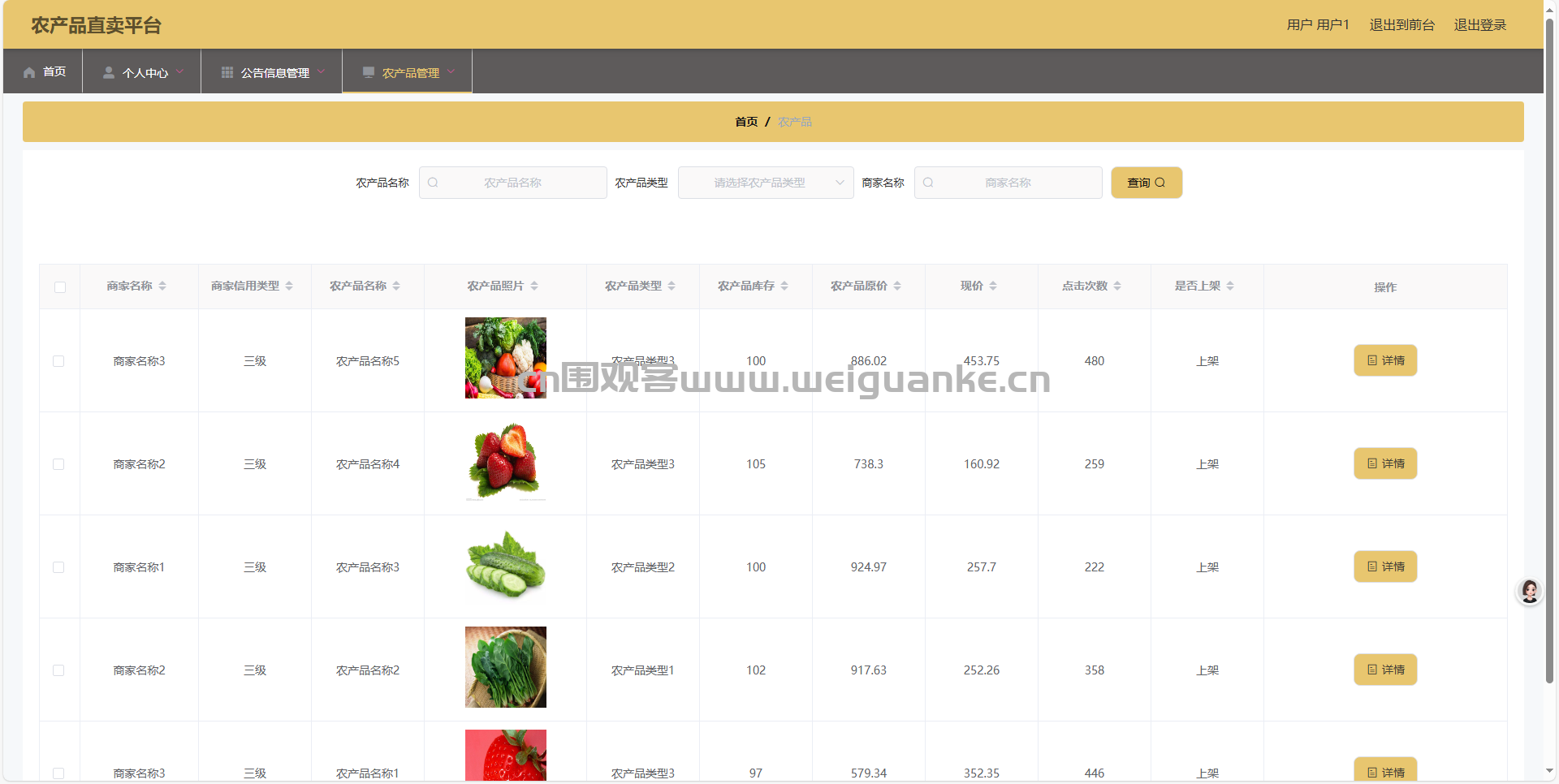Open 详情 for 农产品名称1
The height and width of the screenshot is (784, 1559).
coord(1385,770)
